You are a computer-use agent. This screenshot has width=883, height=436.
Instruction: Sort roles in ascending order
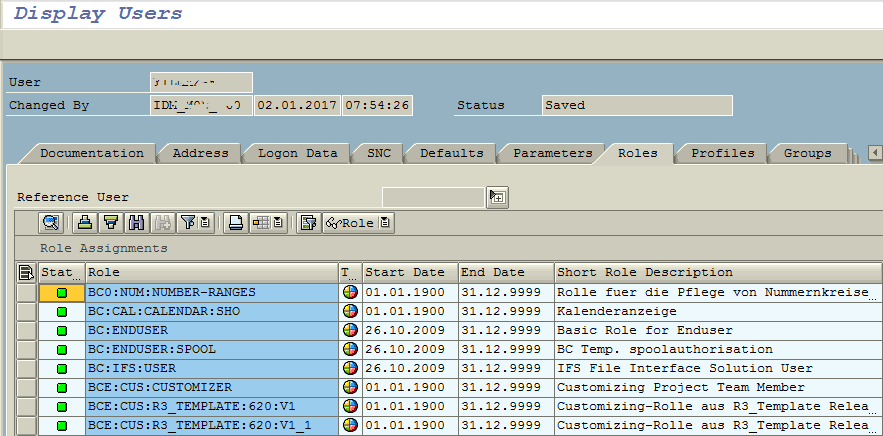click(85, 223)
